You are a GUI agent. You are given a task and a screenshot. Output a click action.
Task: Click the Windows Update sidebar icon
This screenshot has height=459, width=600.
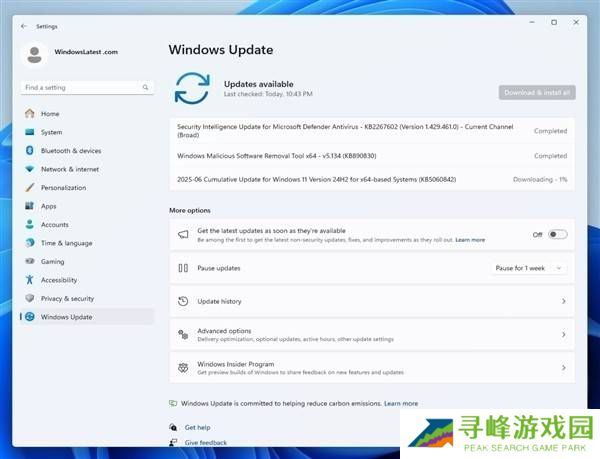pos(30,317)
